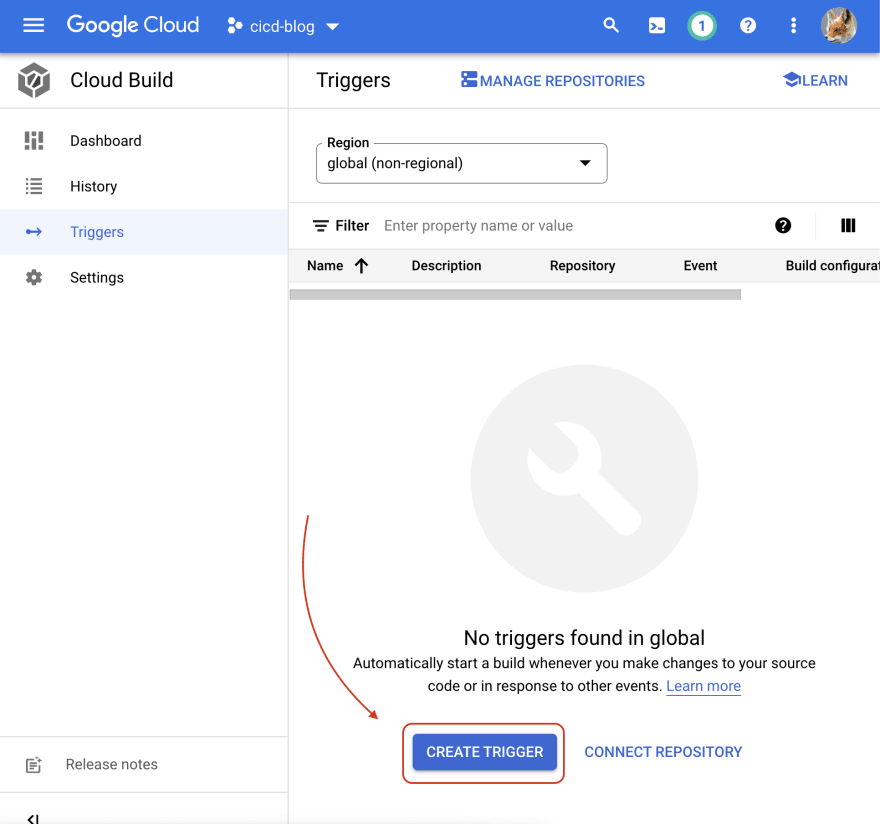Click the Event column header
Viewport: 880px width, 824px height.
(700, 265)
